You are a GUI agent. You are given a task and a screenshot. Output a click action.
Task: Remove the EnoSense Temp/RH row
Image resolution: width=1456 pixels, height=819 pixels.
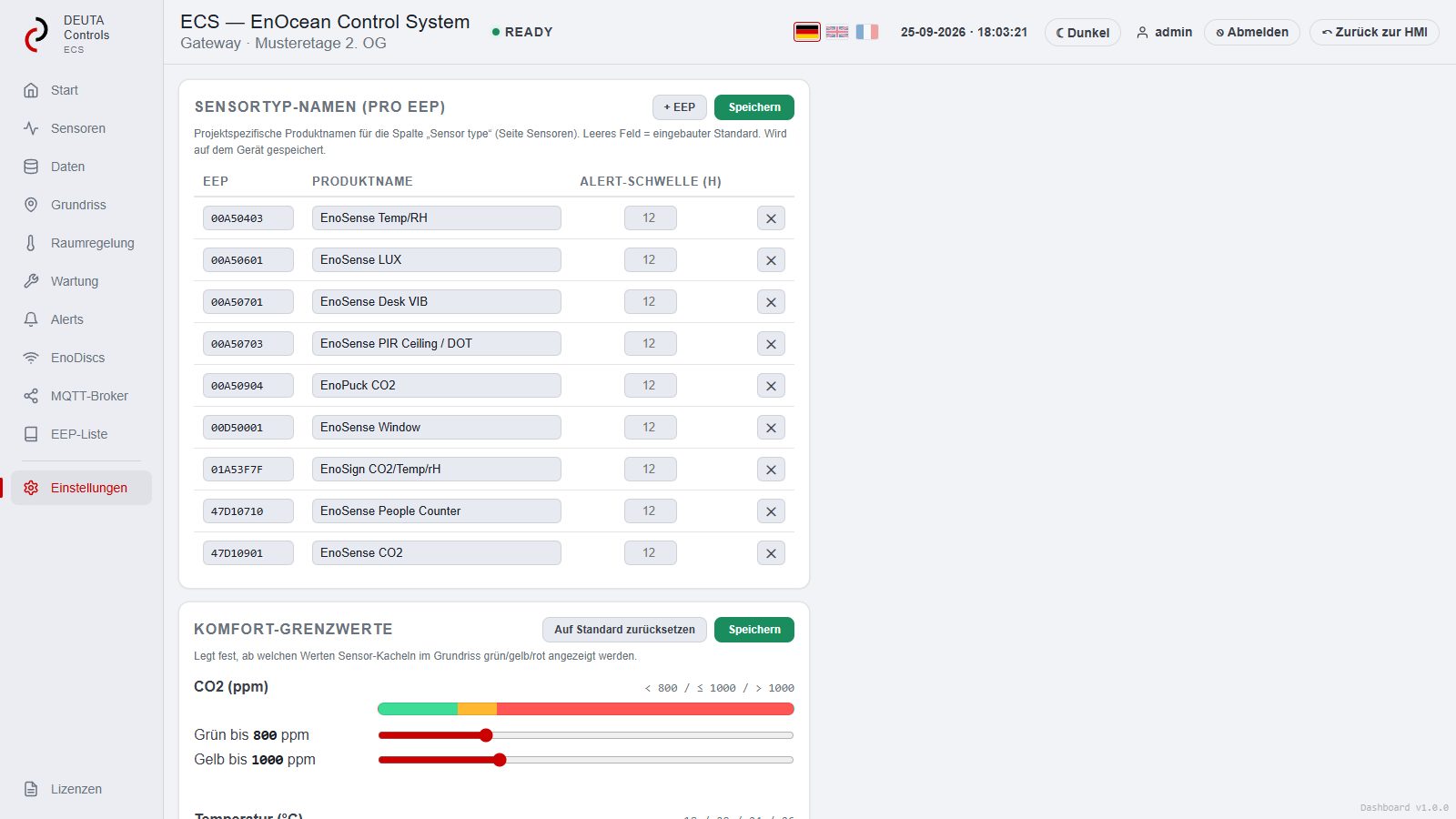click(x=771, y=218)
